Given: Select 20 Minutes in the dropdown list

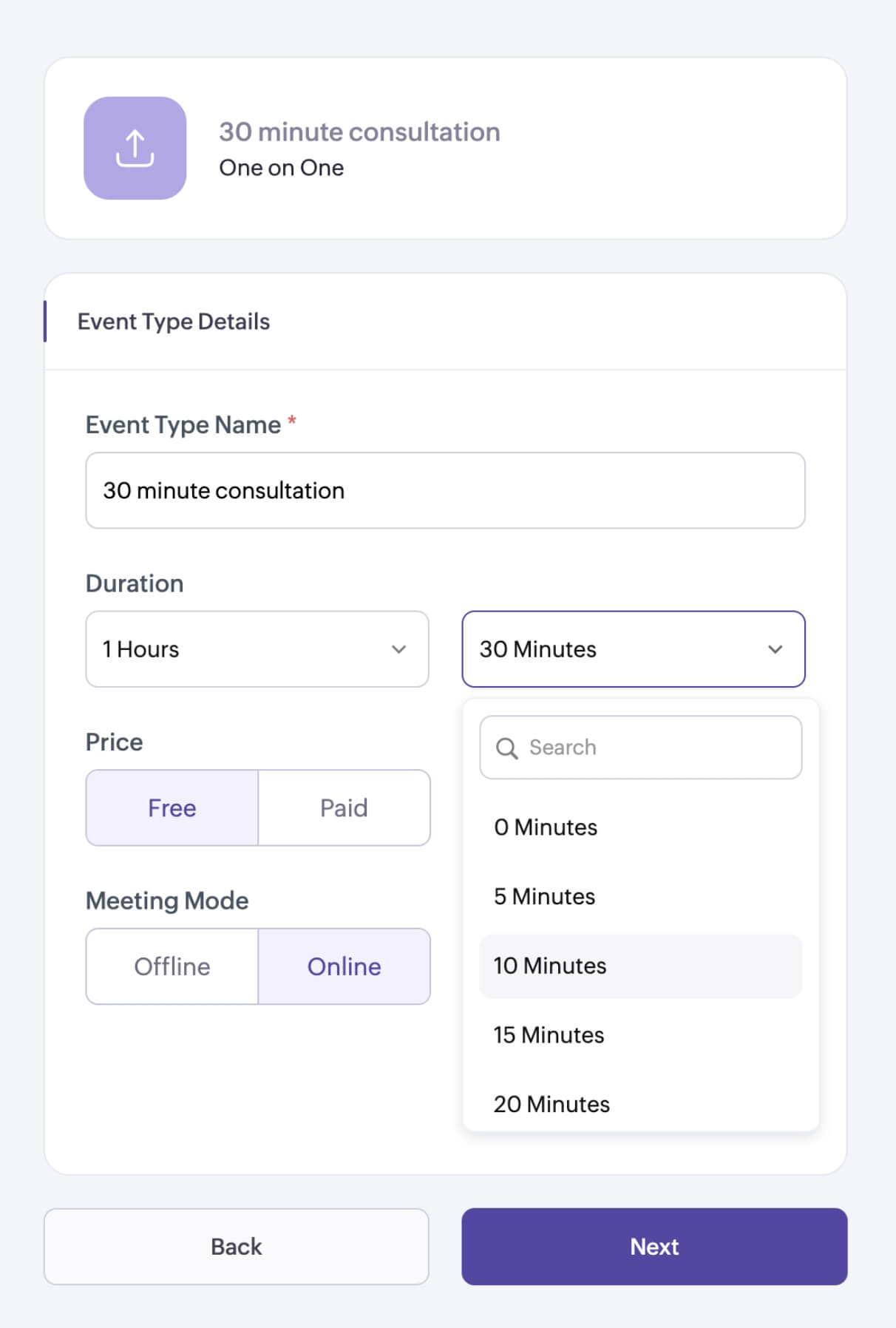Looking at the screenshot, I should 552,1104.
